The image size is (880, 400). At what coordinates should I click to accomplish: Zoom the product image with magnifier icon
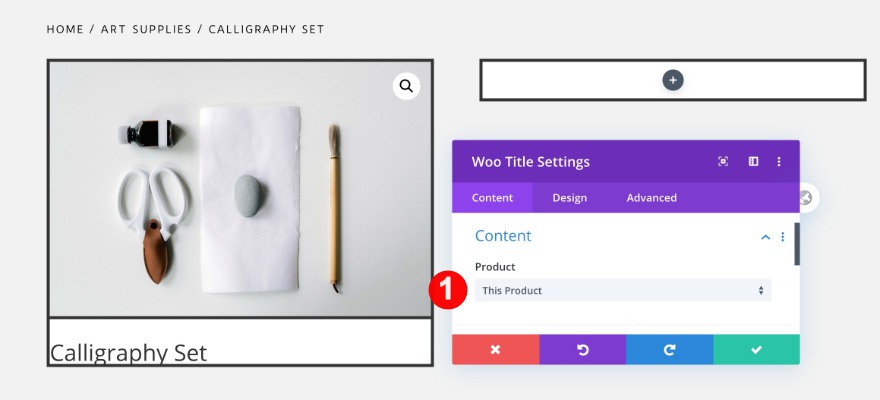coord(406,86)
